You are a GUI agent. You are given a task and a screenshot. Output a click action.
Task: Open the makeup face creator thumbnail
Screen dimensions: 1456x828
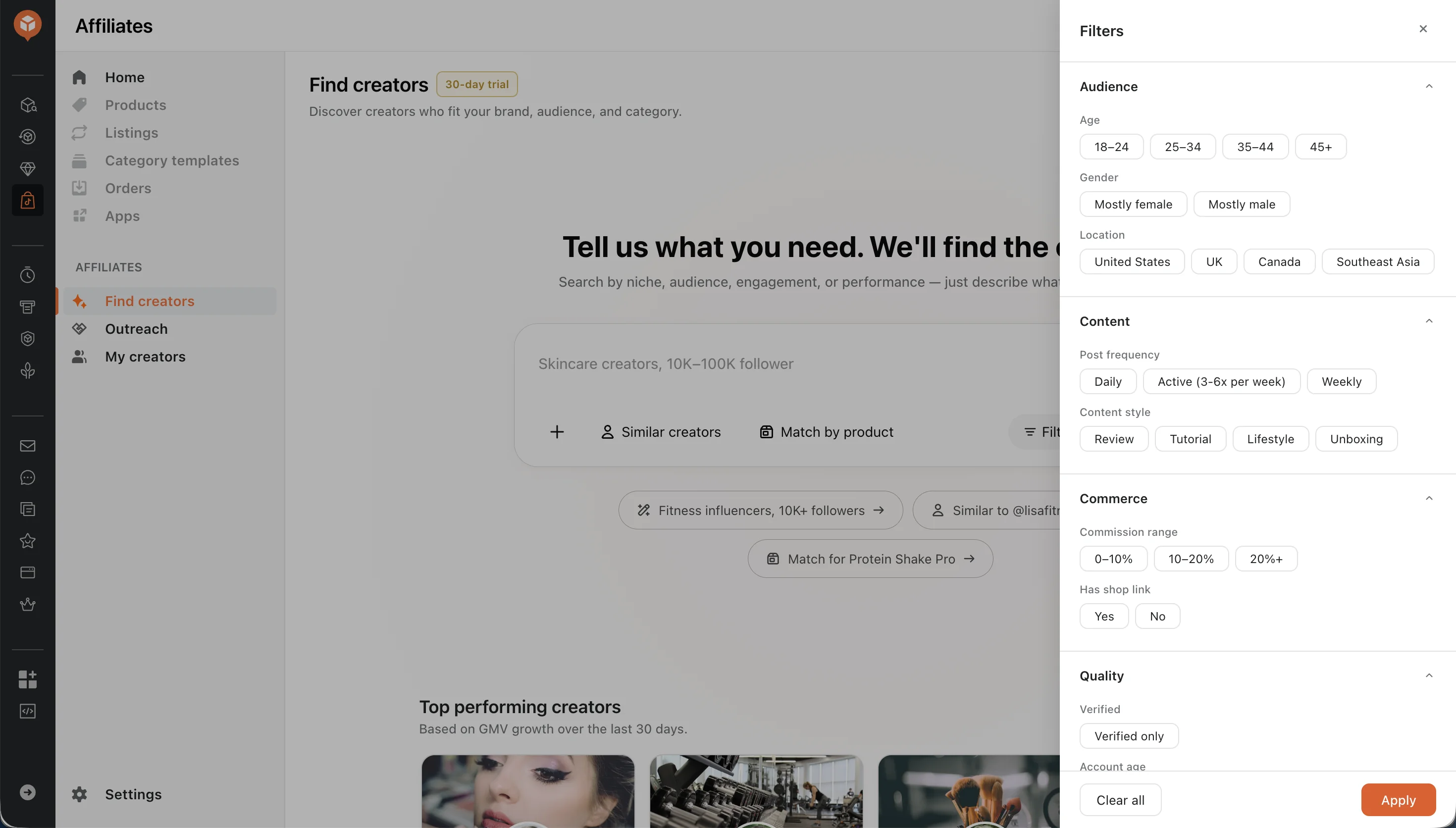pyautogui.click(x=527, y=791)
